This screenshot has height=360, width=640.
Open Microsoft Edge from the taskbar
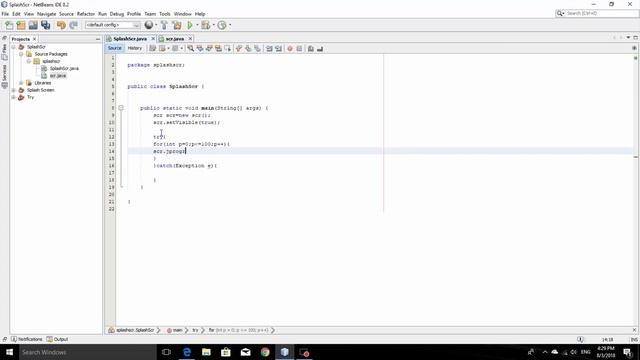tap(187, 352)
